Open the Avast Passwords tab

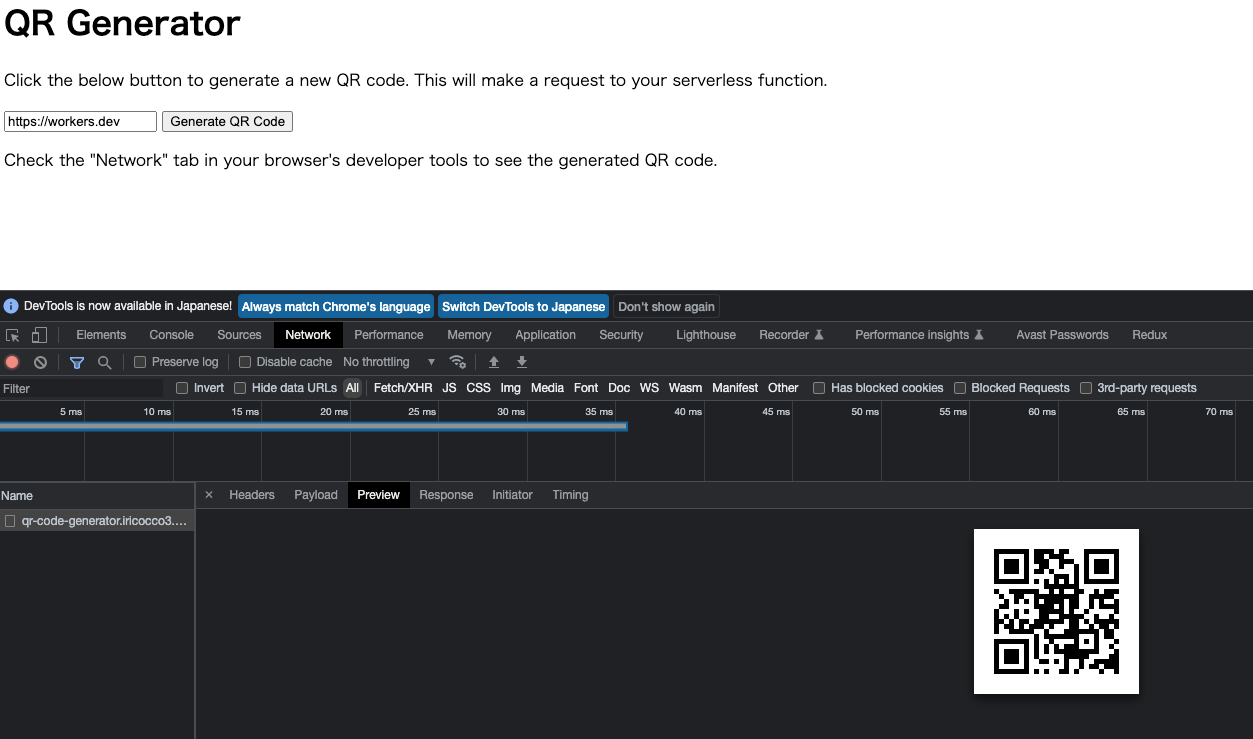1062,335
